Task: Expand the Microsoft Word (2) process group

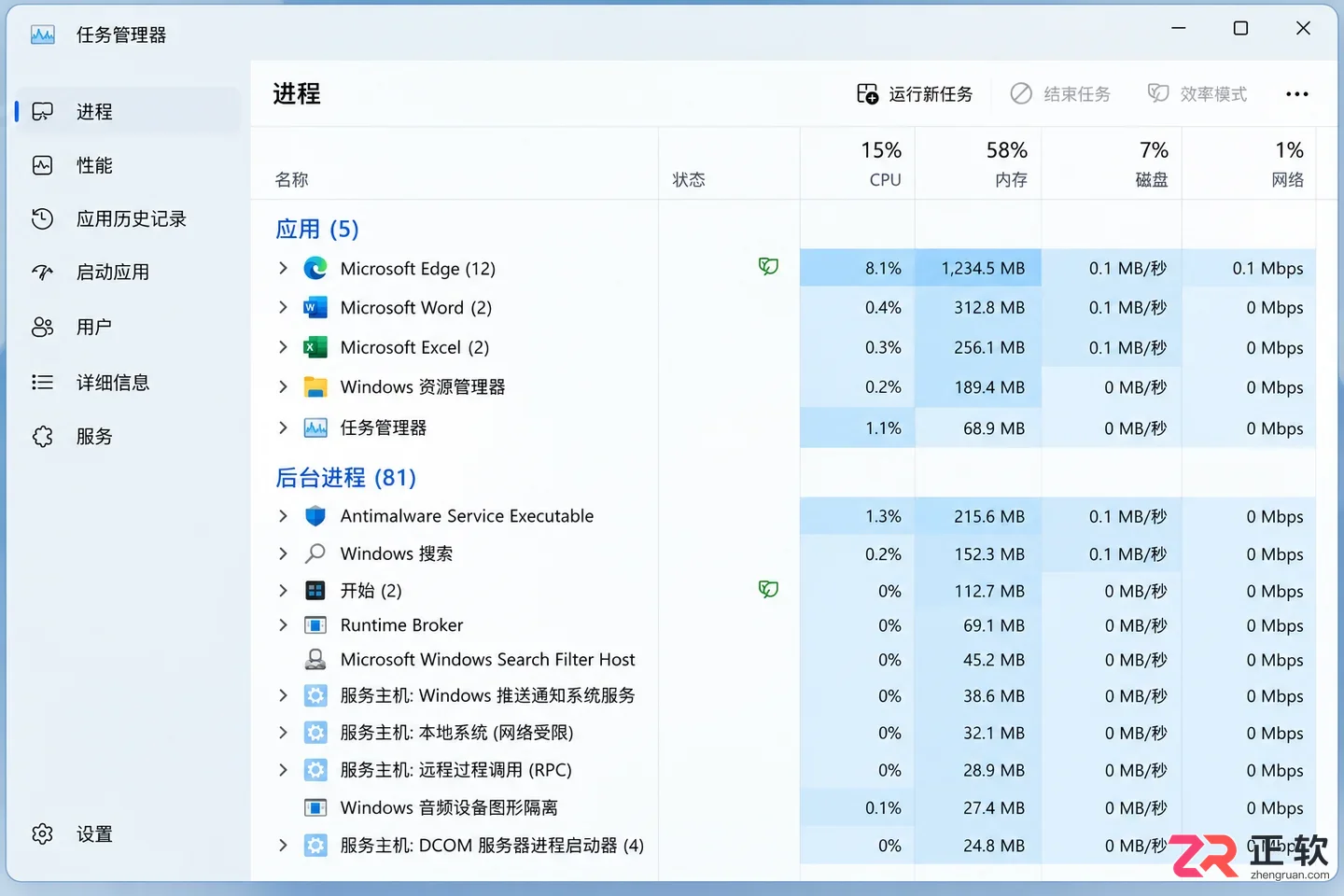Action: tap(283, 307)
